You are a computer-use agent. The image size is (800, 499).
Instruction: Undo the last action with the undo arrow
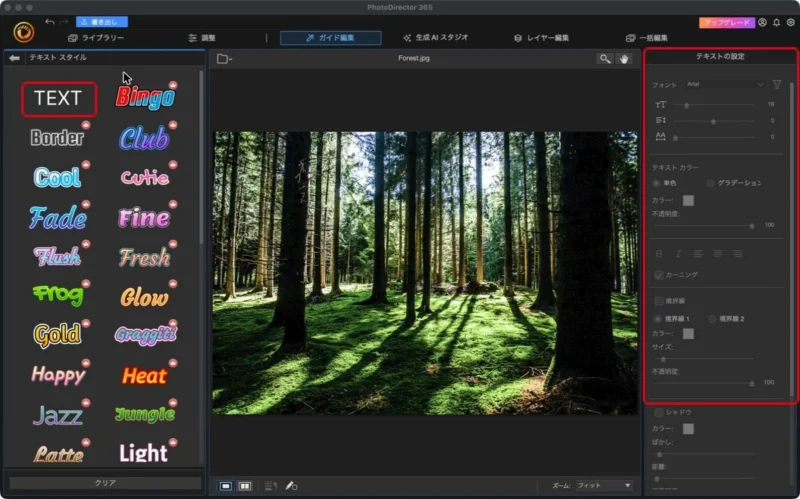49,21
